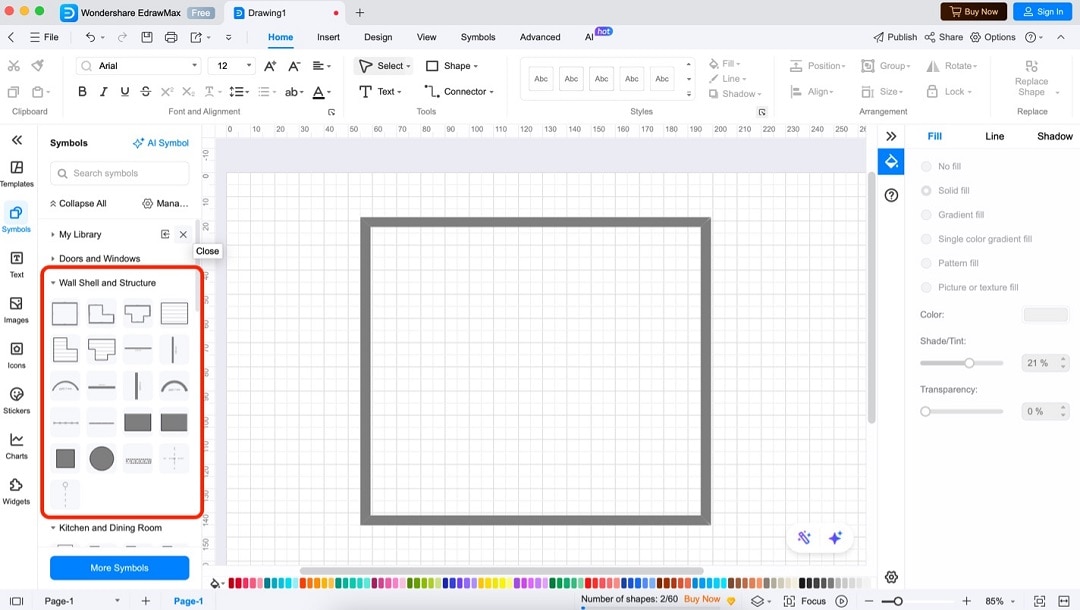Open the Home ribbon tab
The height and width of the screenshot is (610, 1080).
tap(280, 37)
